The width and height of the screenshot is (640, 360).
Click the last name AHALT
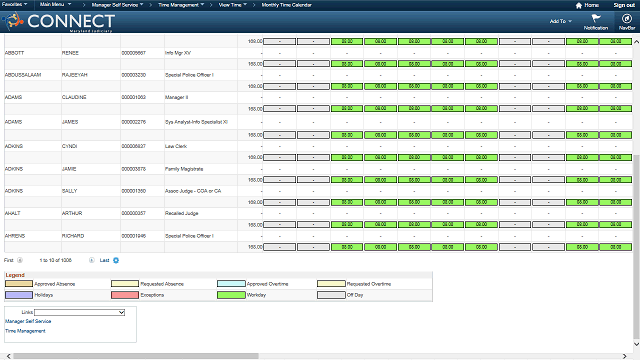pos(12,213)
